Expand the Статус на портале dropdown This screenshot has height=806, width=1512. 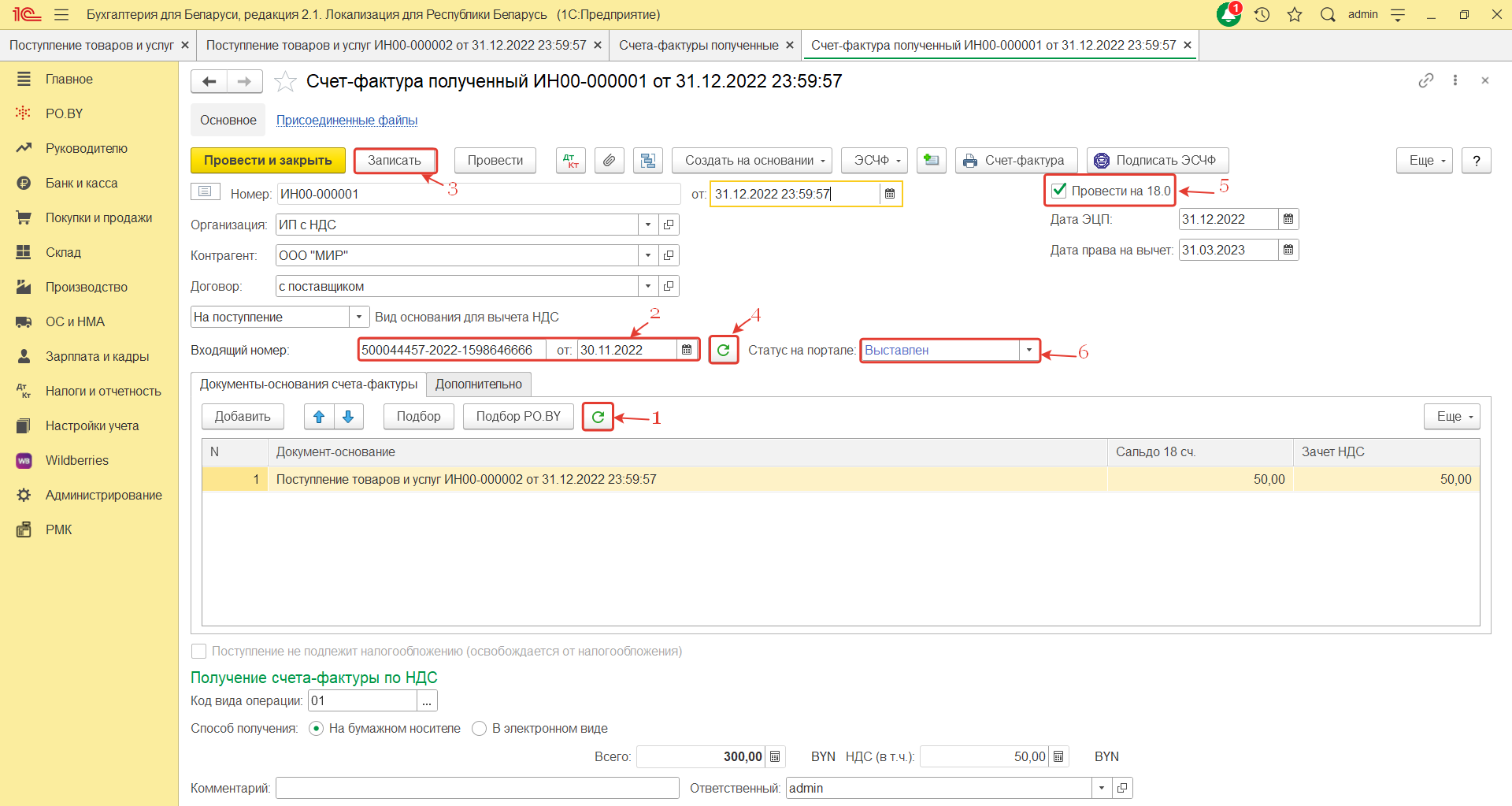[1028, 350]
